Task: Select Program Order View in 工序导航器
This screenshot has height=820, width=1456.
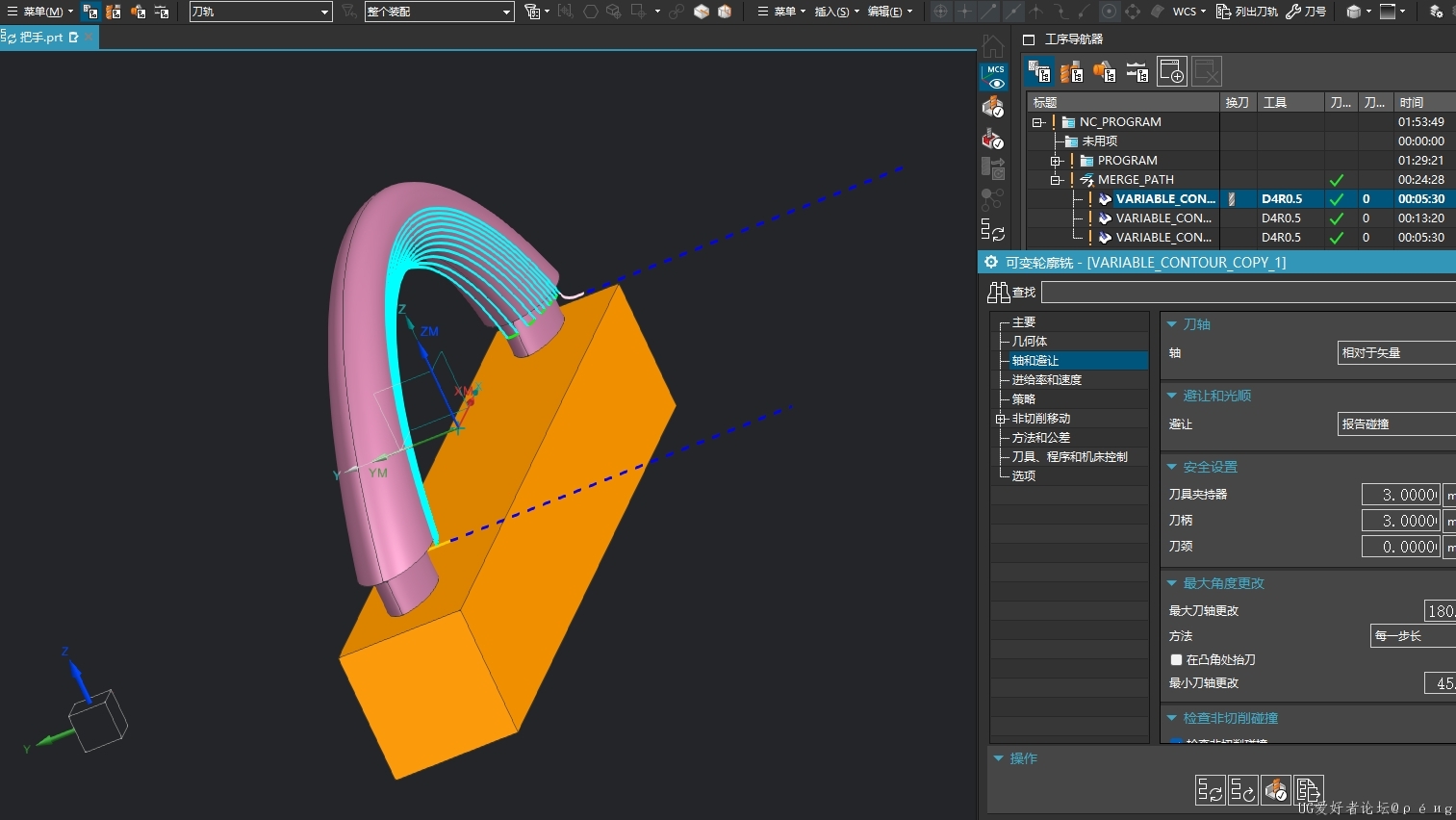Action: tap(1039, 71)
